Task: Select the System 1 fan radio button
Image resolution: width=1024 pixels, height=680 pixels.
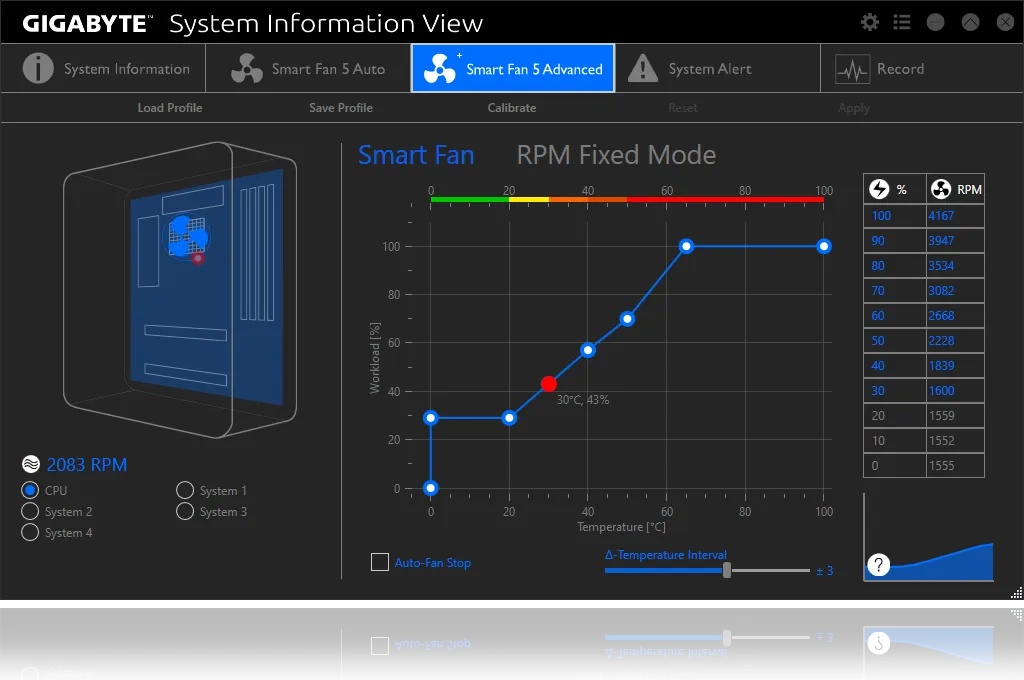Action: pos(185,490)
